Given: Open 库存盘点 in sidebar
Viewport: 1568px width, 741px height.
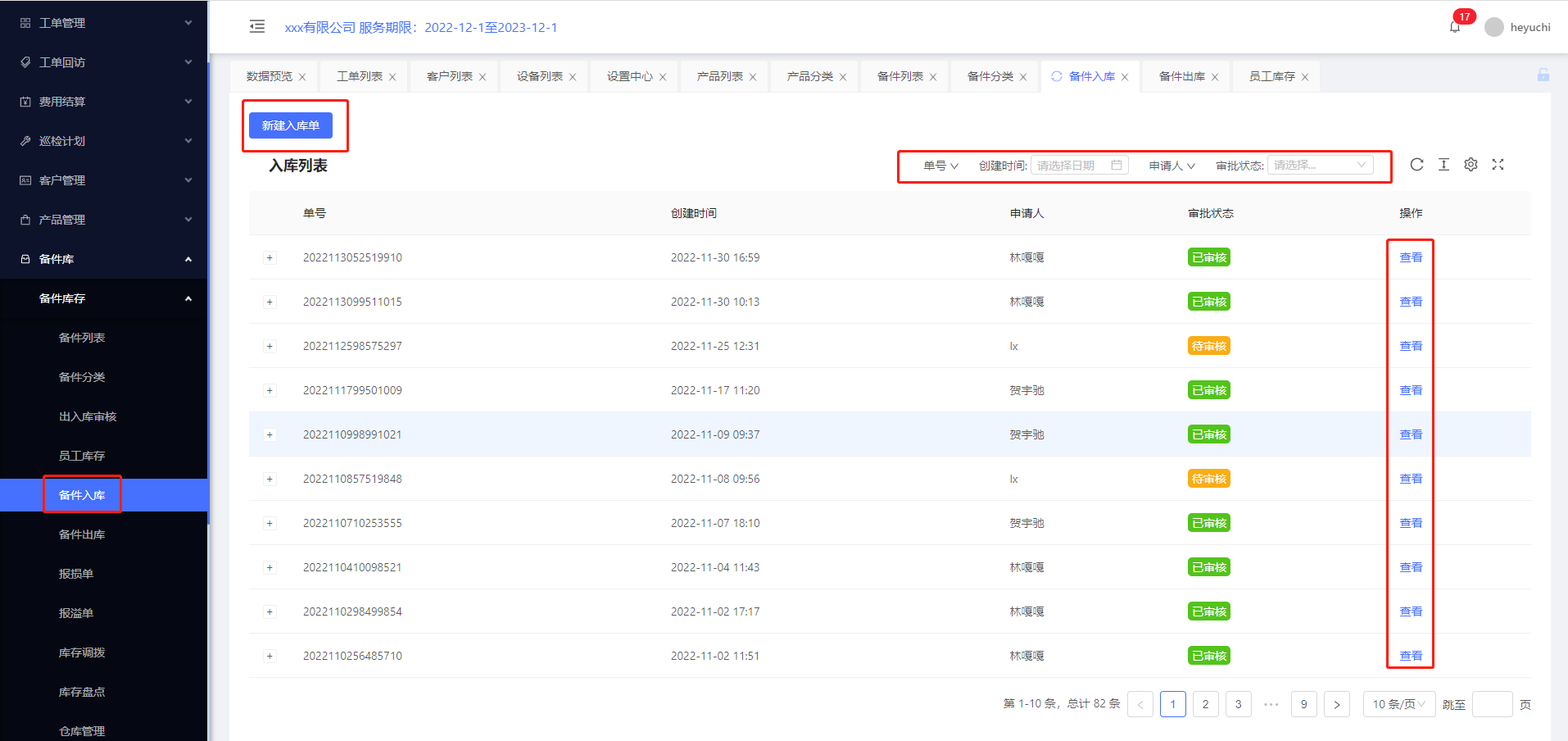Looking at the screenshot, I should (104, 692).
